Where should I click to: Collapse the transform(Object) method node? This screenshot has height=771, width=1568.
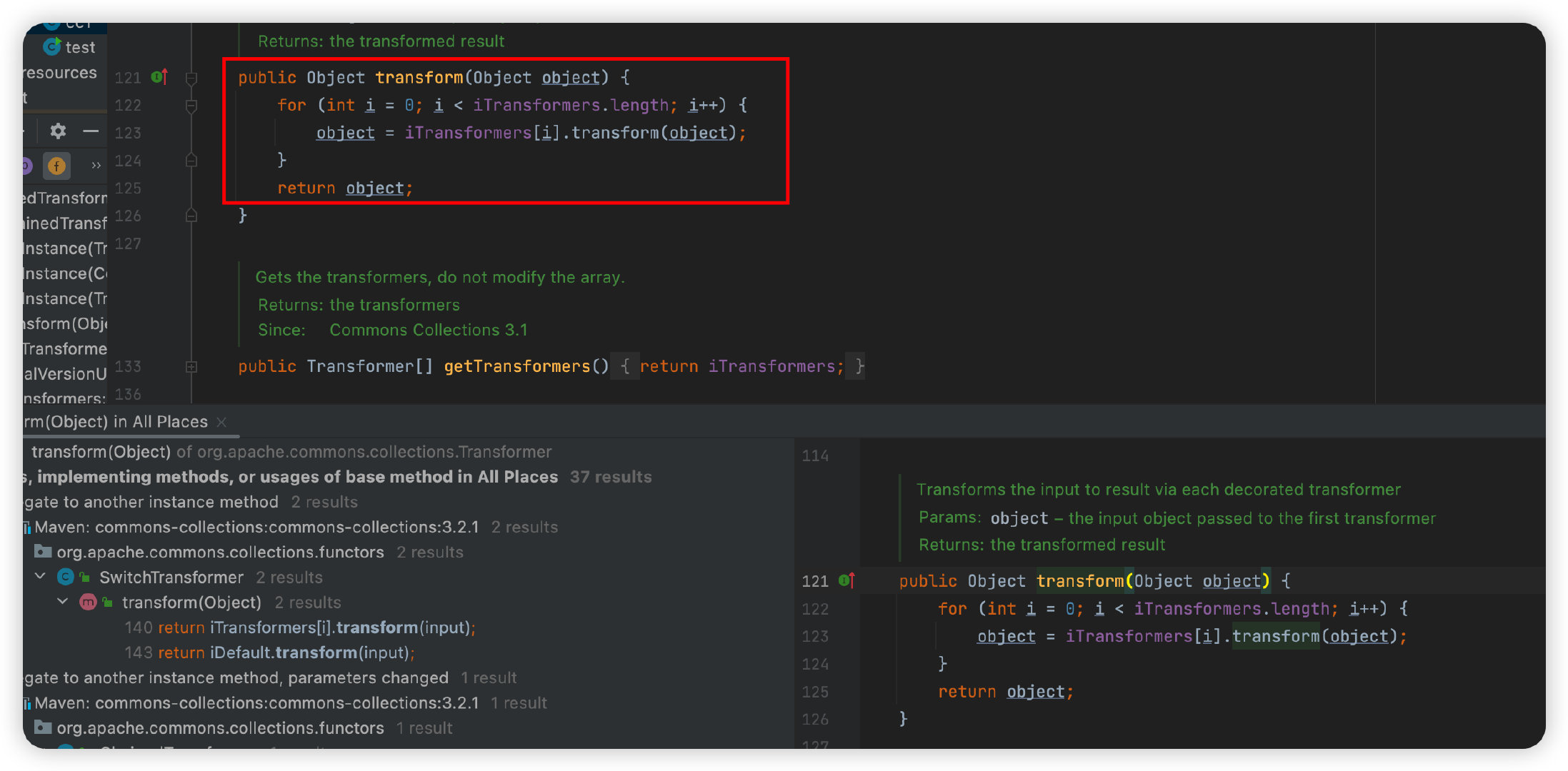click(63, 602)
